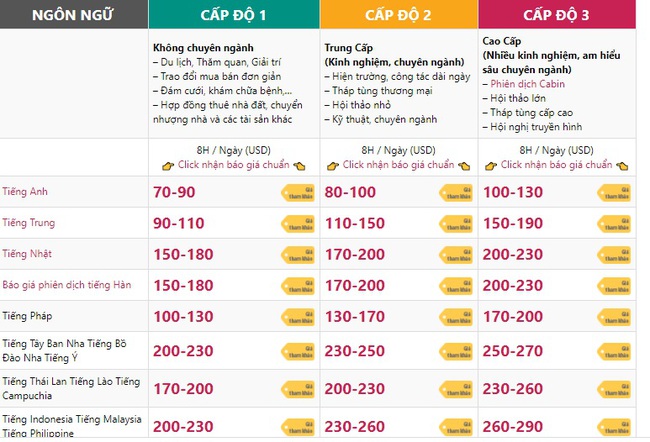Screen dimensions: 650x442
Task: Click the price tag in Thai row 170-200 cell
Action: (x=298, y=387)
